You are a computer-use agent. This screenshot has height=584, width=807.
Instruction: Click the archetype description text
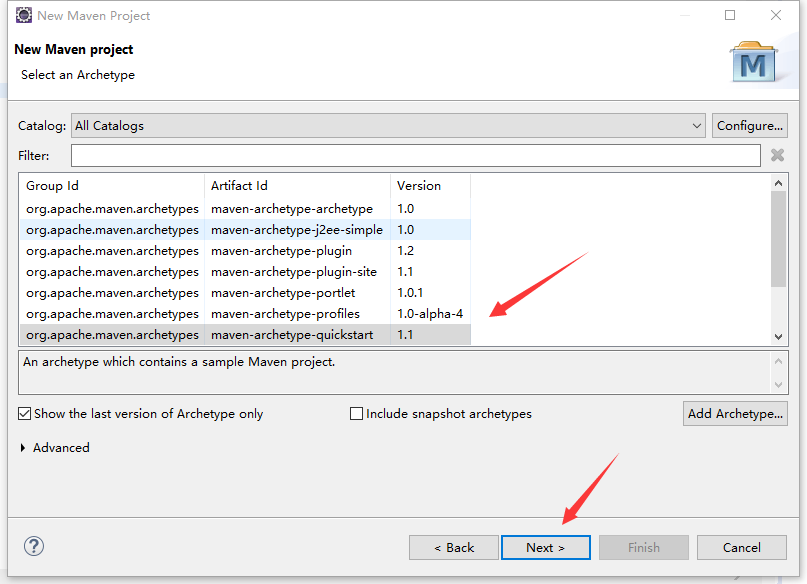[x=179, y=362]
